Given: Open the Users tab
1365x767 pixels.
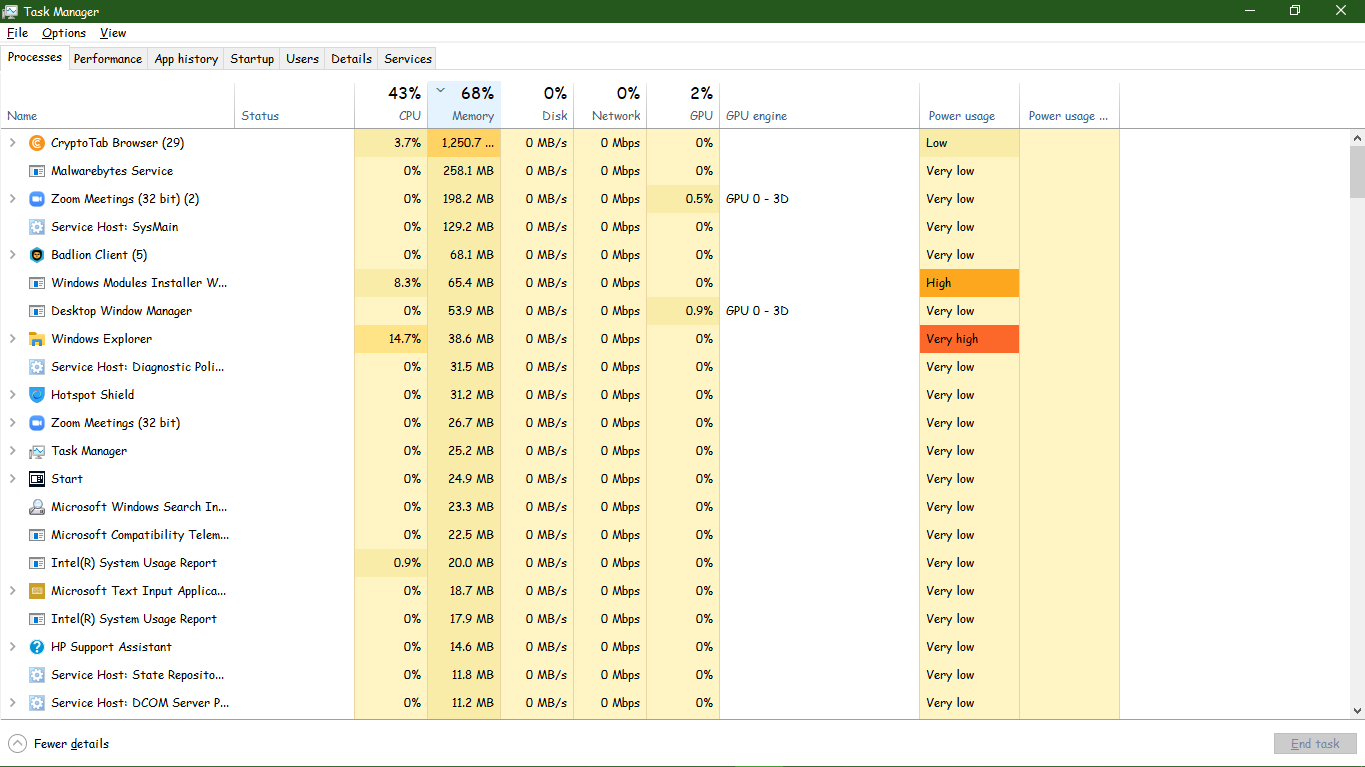Looking at the screenshot, I should click(302, 59).
